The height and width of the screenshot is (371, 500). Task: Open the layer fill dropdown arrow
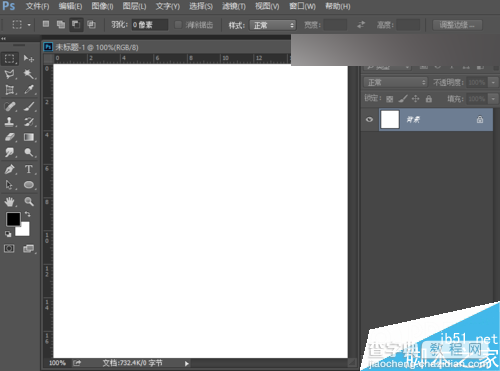pyautogui.click(x=493, y=99)
